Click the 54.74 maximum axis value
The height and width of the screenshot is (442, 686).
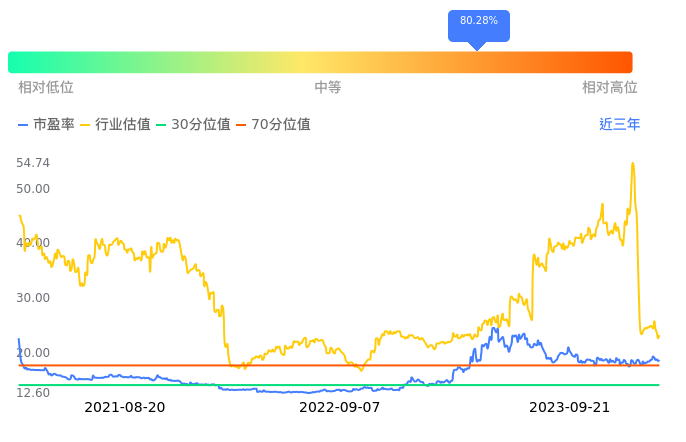click(33, 163)
